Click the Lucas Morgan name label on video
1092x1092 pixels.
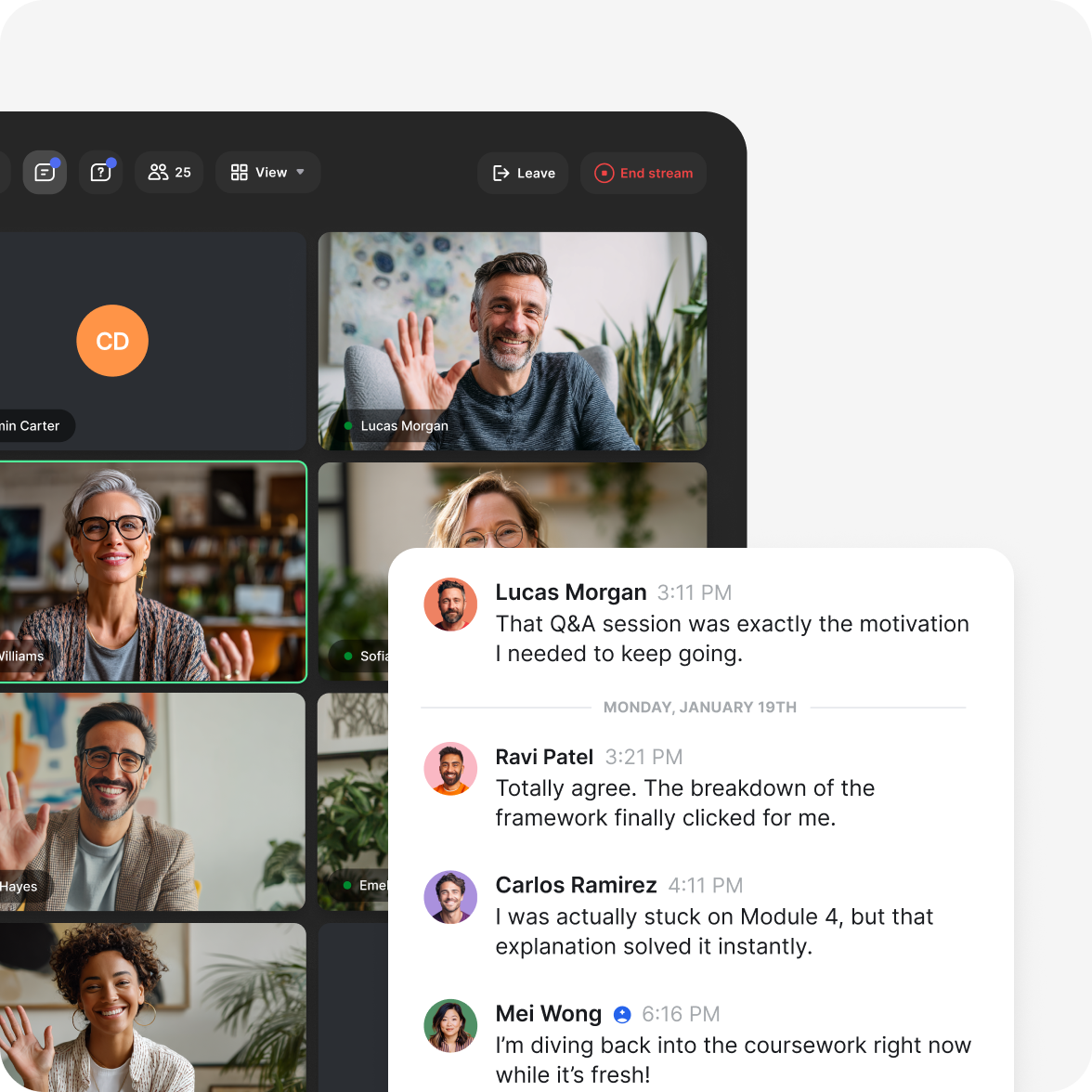click(404, 426)
